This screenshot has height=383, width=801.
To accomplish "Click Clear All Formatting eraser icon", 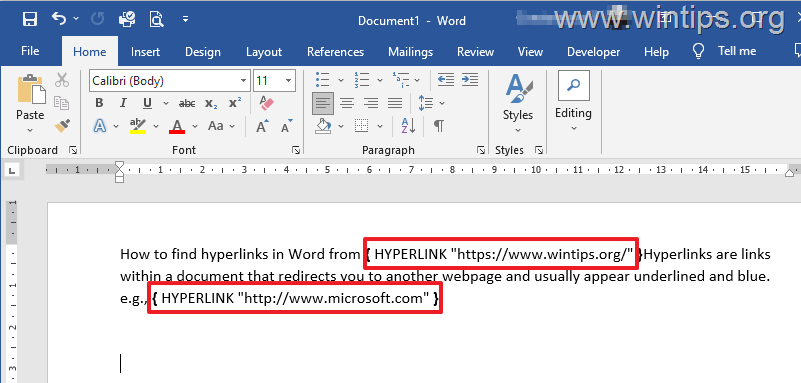I will click(266, 103).
